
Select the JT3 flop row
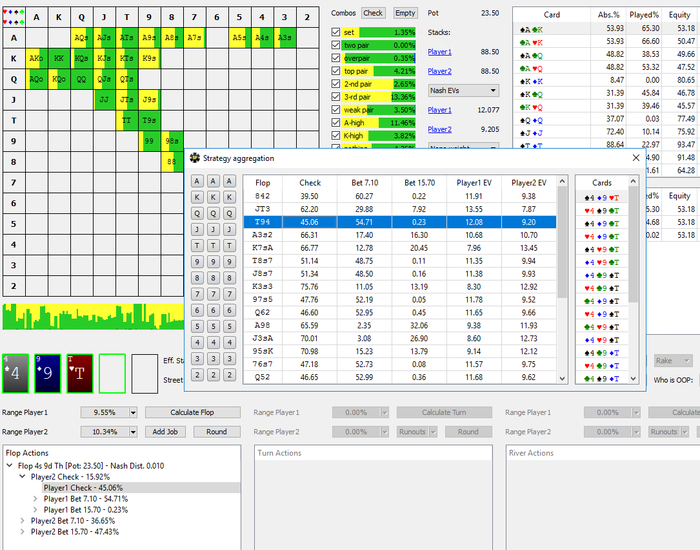tap(400, 209)
